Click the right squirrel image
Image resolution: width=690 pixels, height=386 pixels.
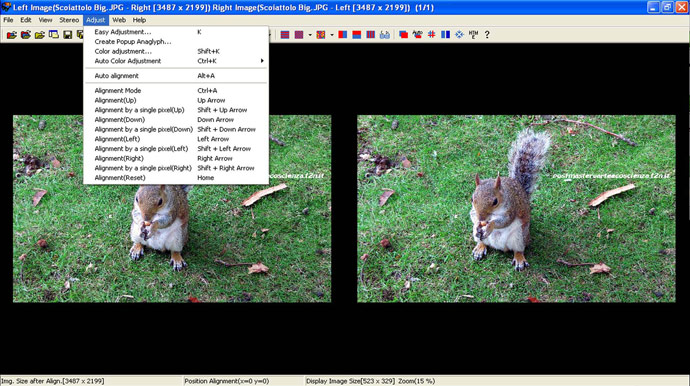click(x=516, y=209)
